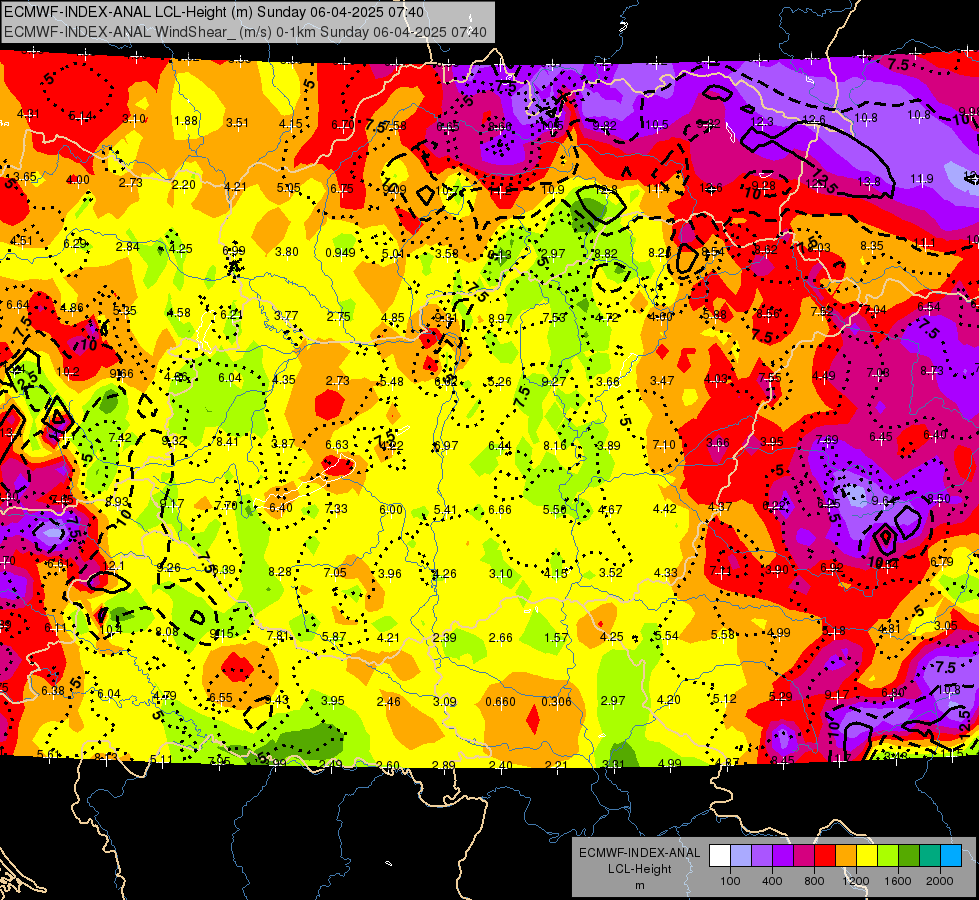Screen dimensions: 979x900
Task: Click the wind shear value 0.949
Action: point(340,253)
